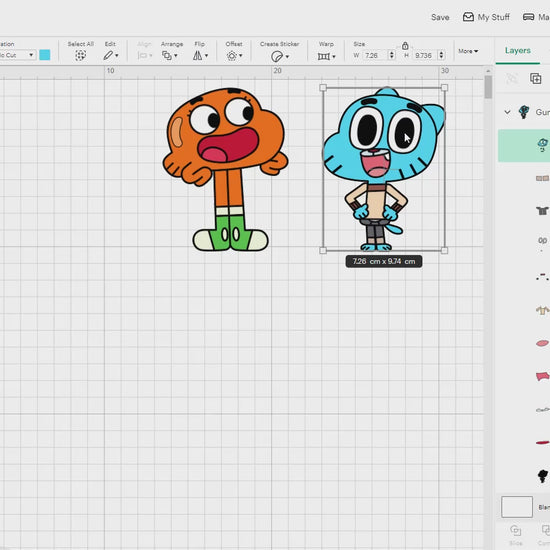The image size is (550, 550).
Task: Select the black silhouette layer thumbnail
Action: [x=543, y=476]
